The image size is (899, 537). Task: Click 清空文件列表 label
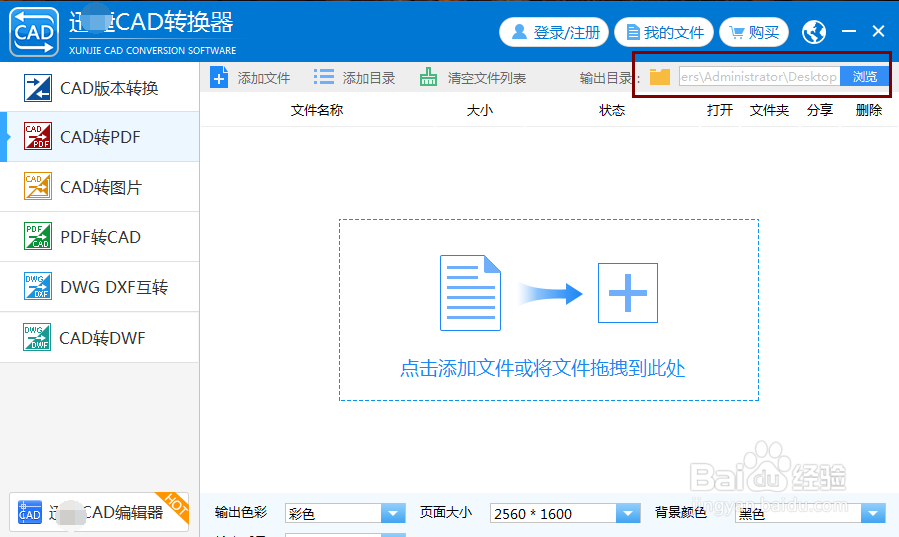[487, 78]
